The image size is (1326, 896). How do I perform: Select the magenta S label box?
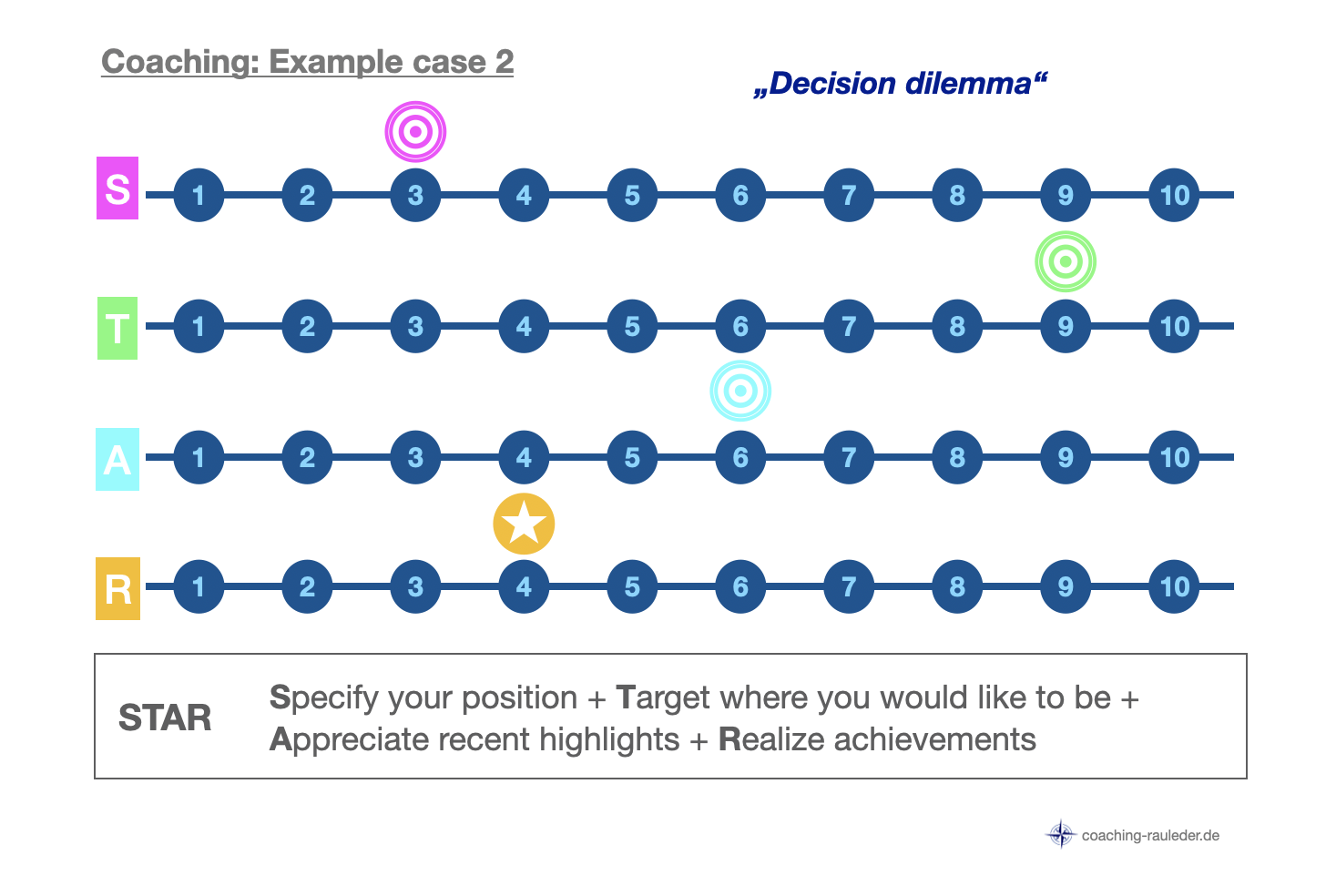pyautogui.click(x=117, y=188)
